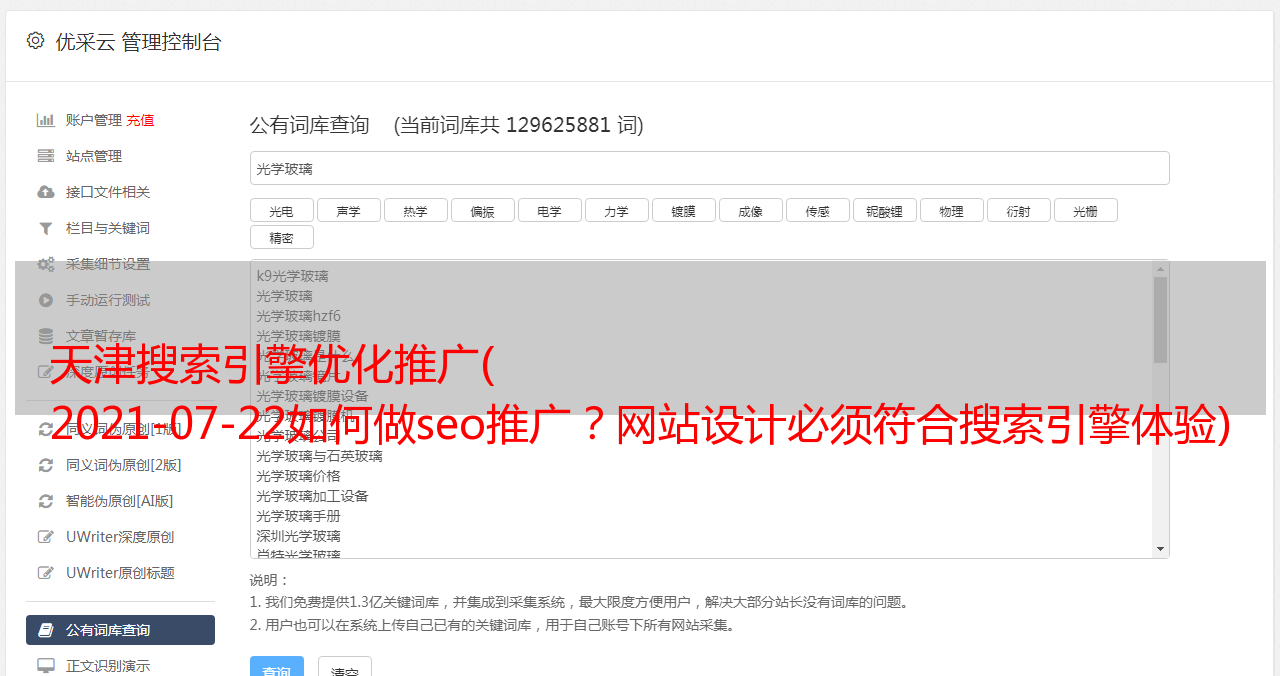1280x676 pixels.
Task: Click the 精密 keyword tag
Action: pos(282,237)
